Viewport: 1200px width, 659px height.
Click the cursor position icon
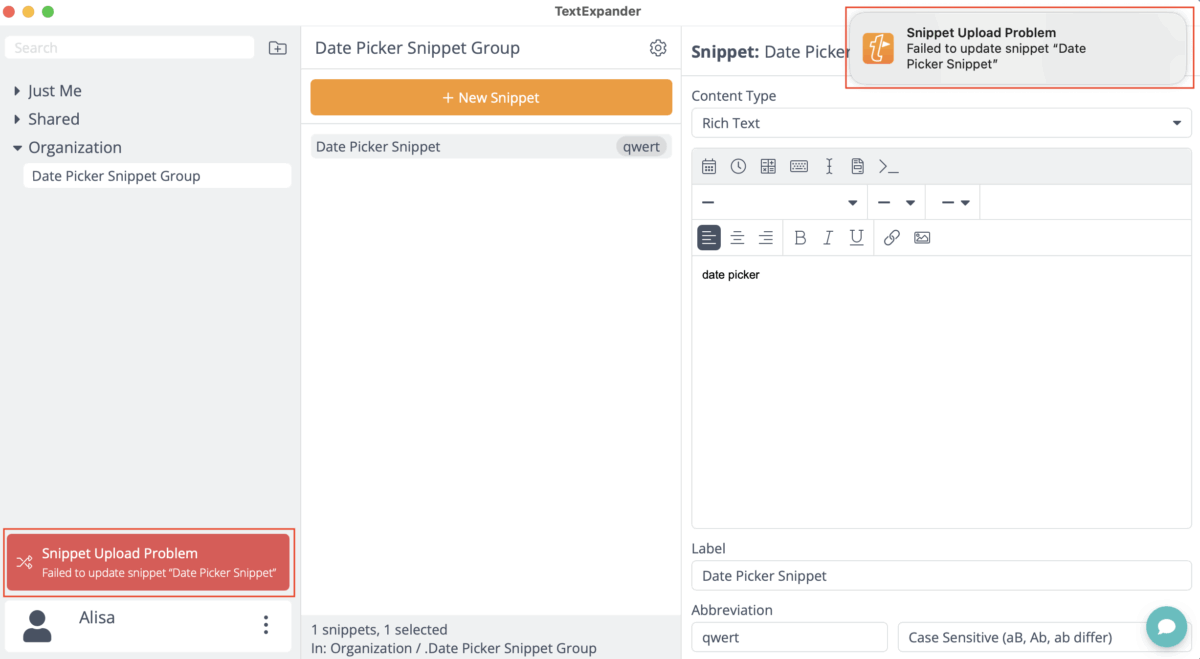[x=829, y=167]
